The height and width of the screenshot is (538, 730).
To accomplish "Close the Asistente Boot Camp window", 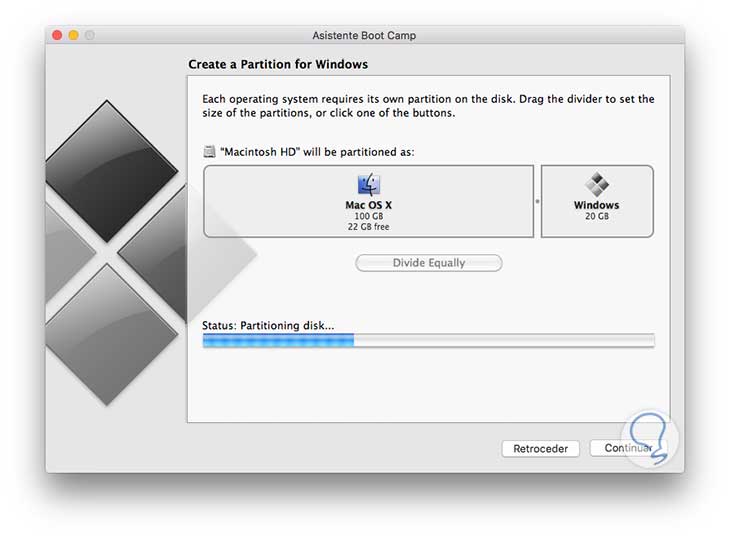I will coord(57,35).
